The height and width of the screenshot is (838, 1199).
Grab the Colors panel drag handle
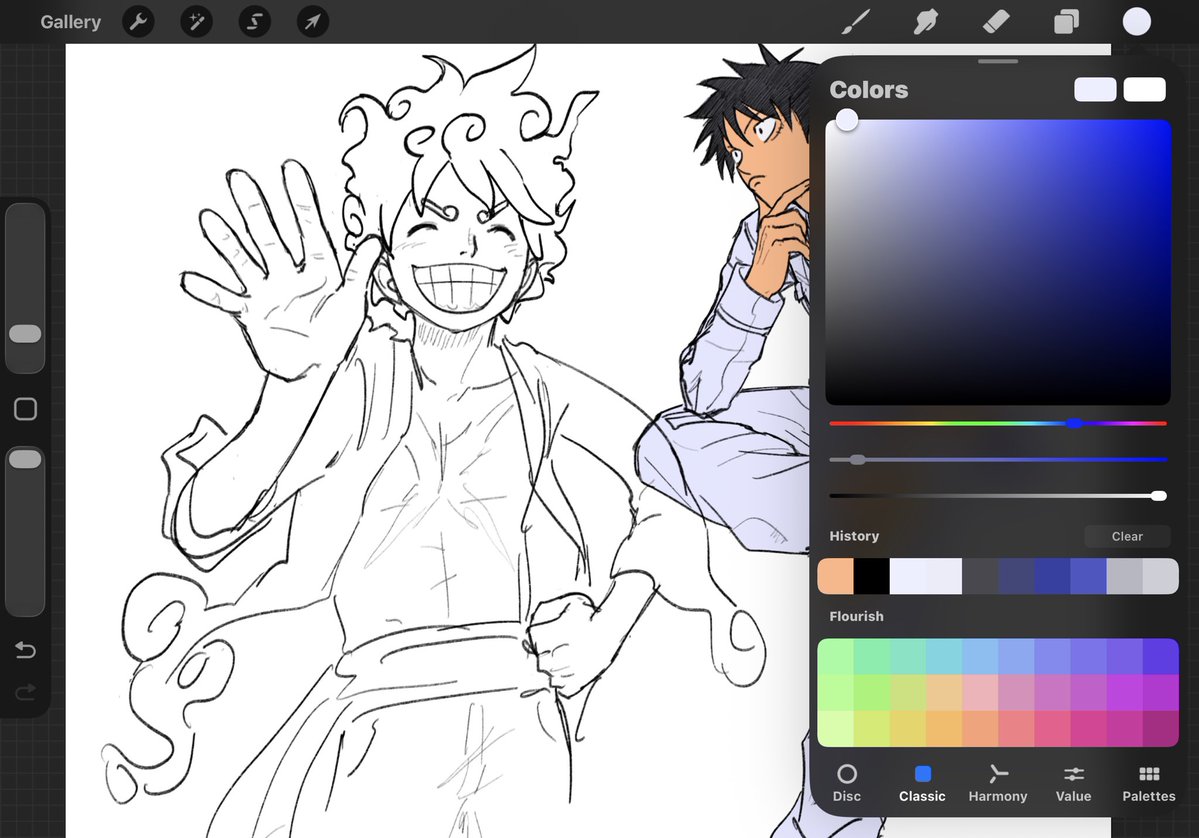[x=998, y=61]
